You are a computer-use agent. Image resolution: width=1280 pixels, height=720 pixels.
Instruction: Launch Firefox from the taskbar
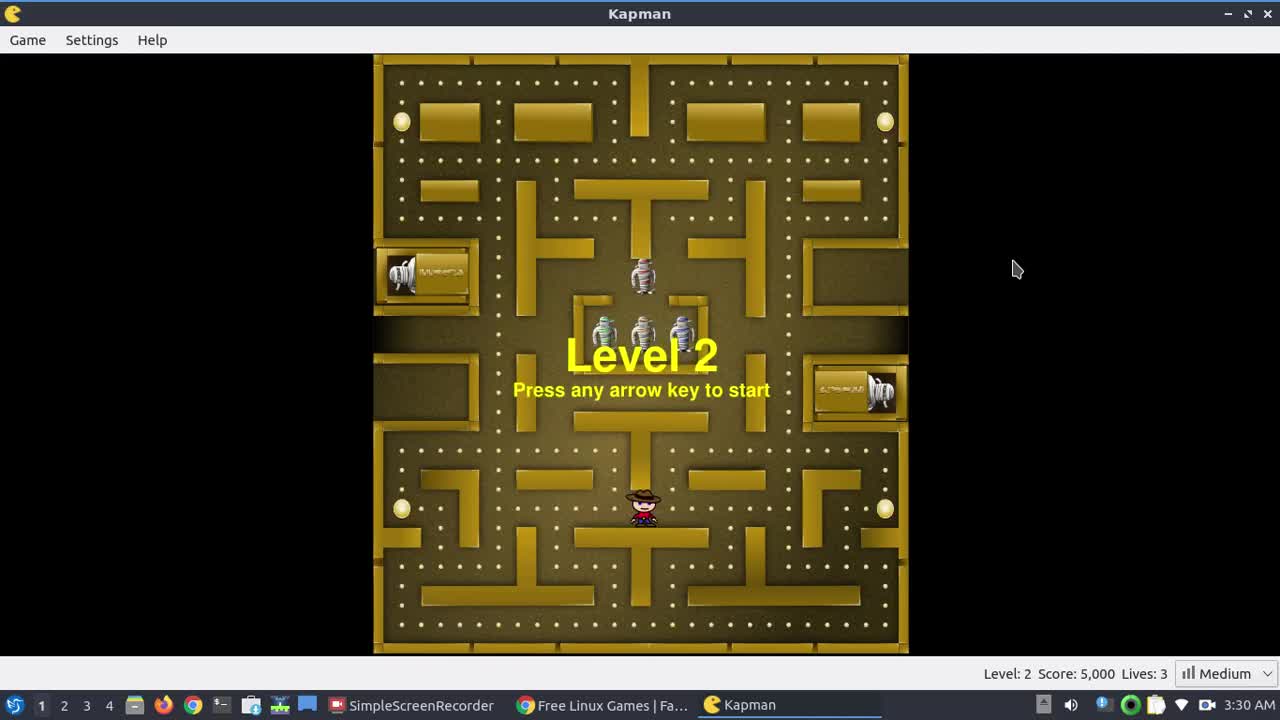click(x=163, y=705)
